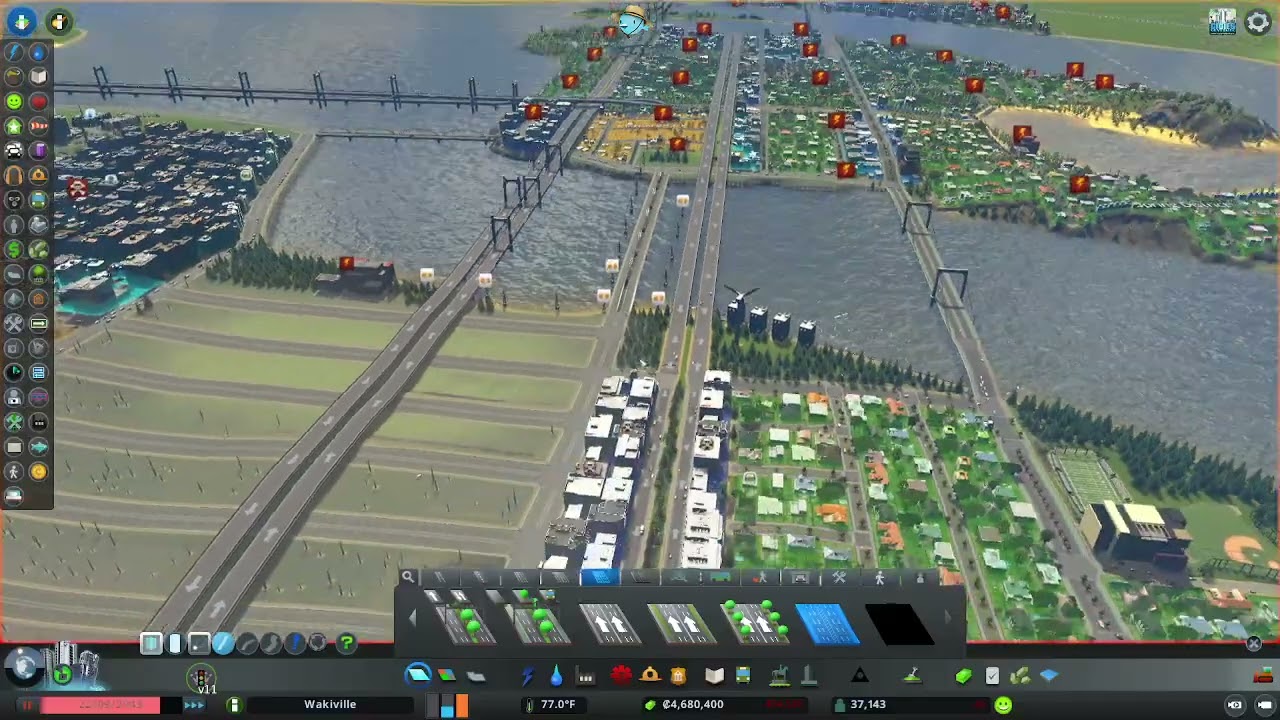Open the Zoning build menu

[x=447, y=675]
